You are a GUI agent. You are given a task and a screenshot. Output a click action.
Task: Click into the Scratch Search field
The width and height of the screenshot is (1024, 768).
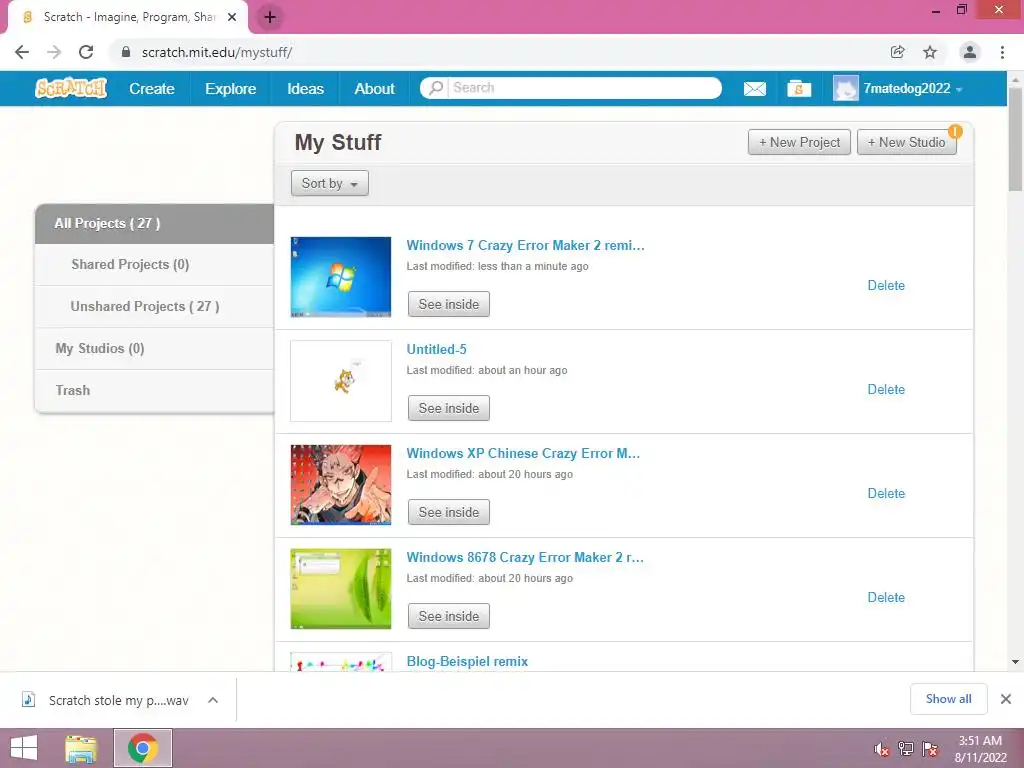coord(584,88)
